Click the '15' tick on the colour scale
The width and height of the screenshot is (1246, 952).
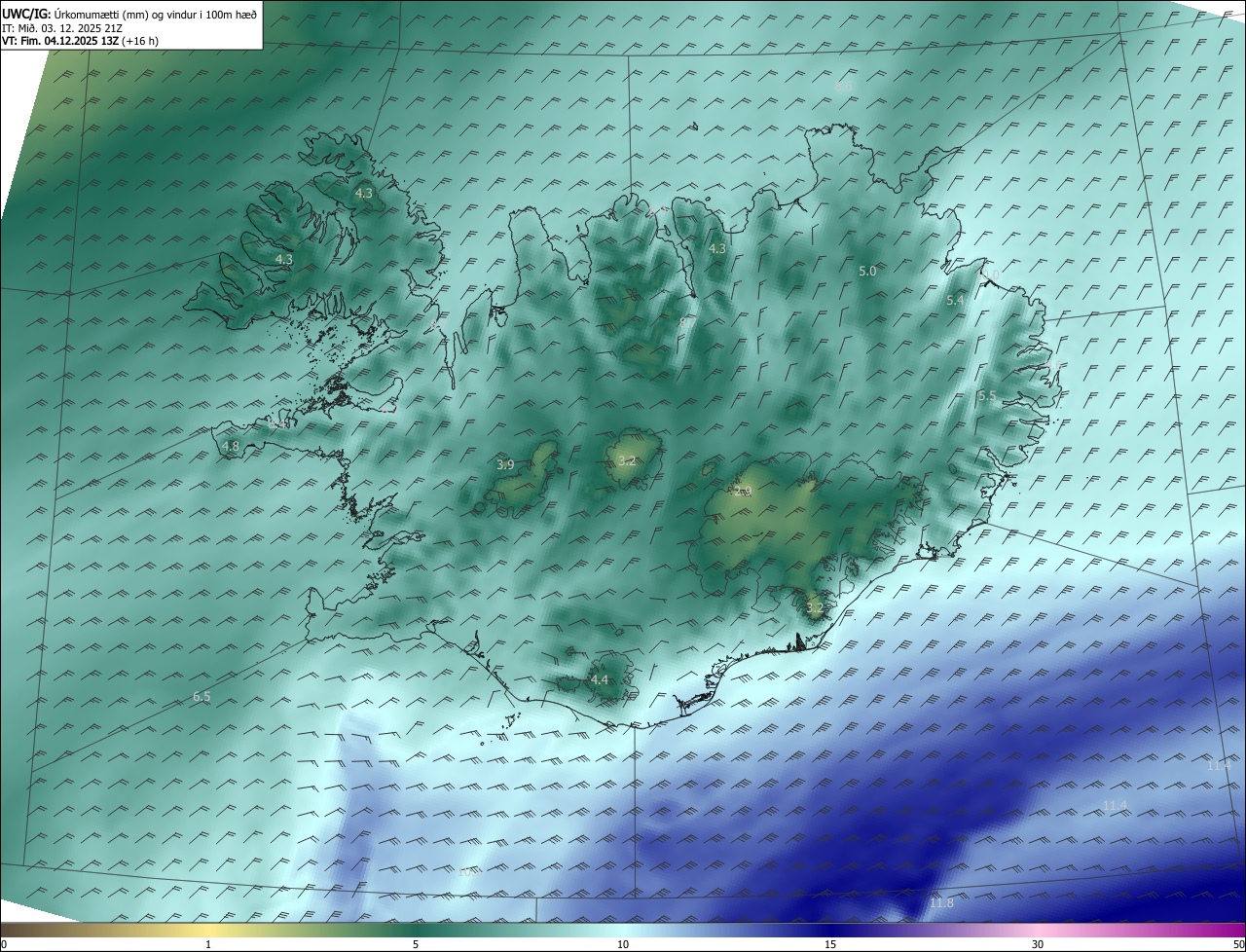pos(830,944)
